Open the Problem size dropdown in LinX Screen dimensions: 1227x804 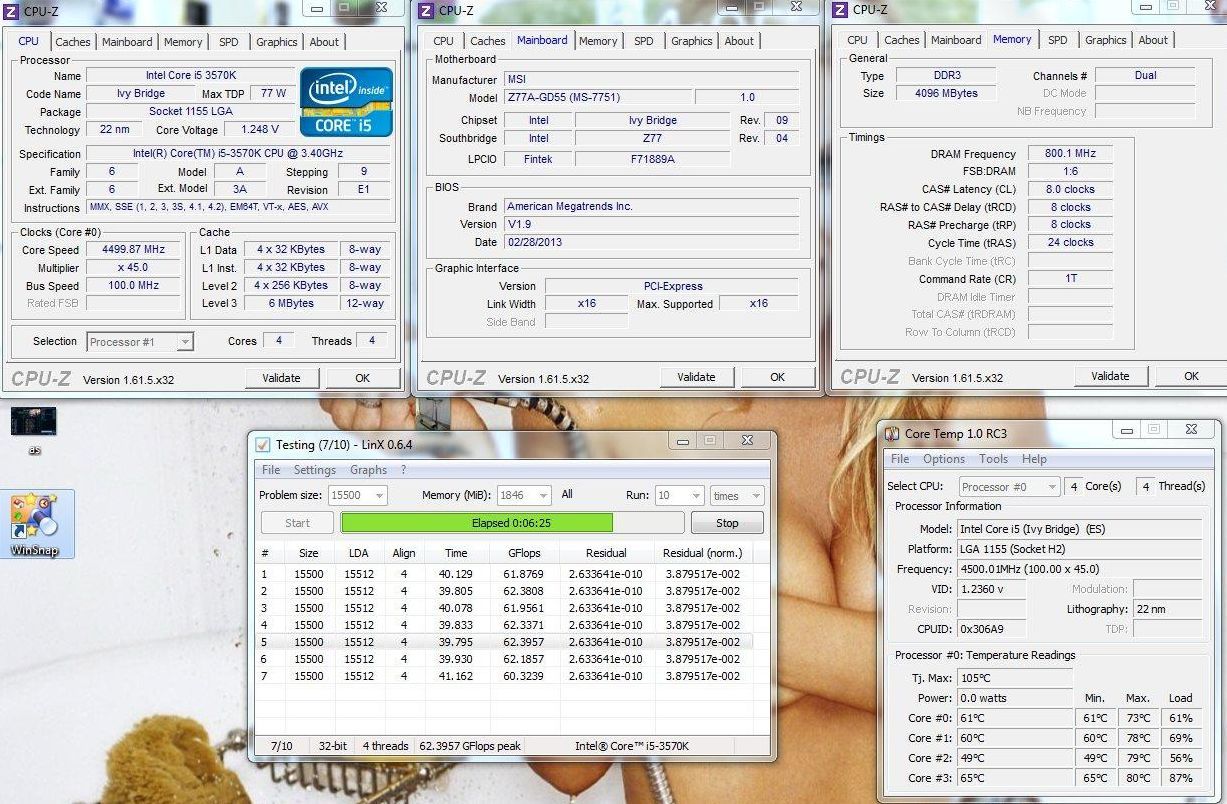pyautogui.click(x=357, y=495)
